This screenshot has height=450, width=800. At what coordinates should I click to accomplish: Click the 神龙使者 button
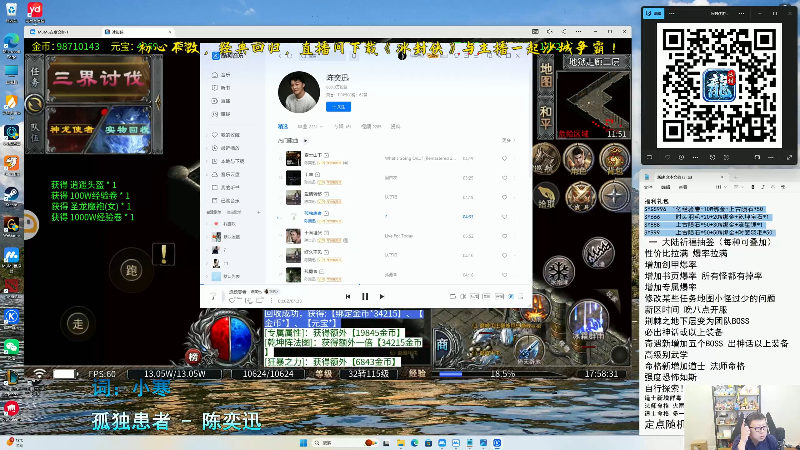click(x=72, y=130)
